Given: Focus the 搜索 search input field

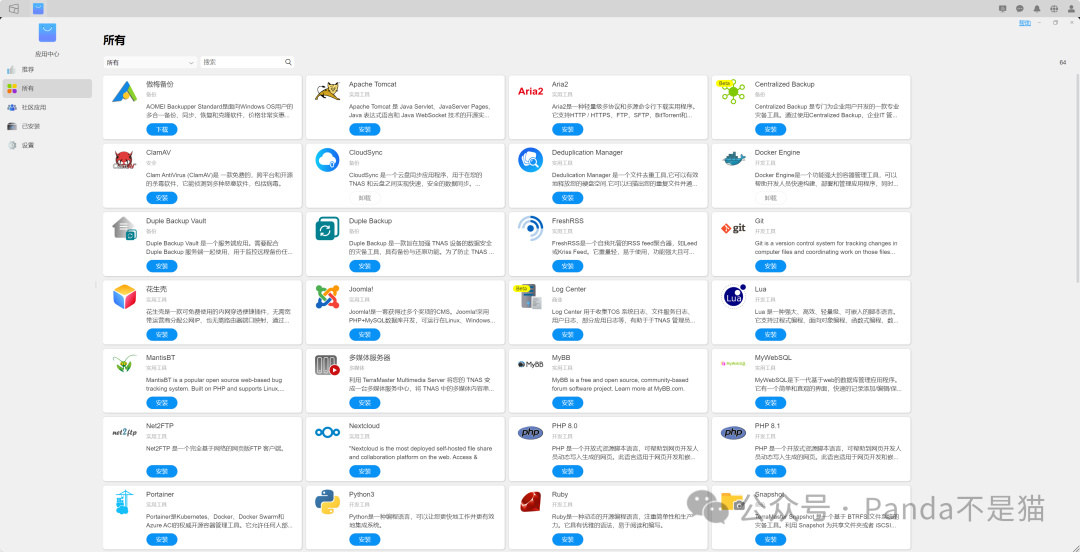Looking at the screenshot, I should click(247, 62).
